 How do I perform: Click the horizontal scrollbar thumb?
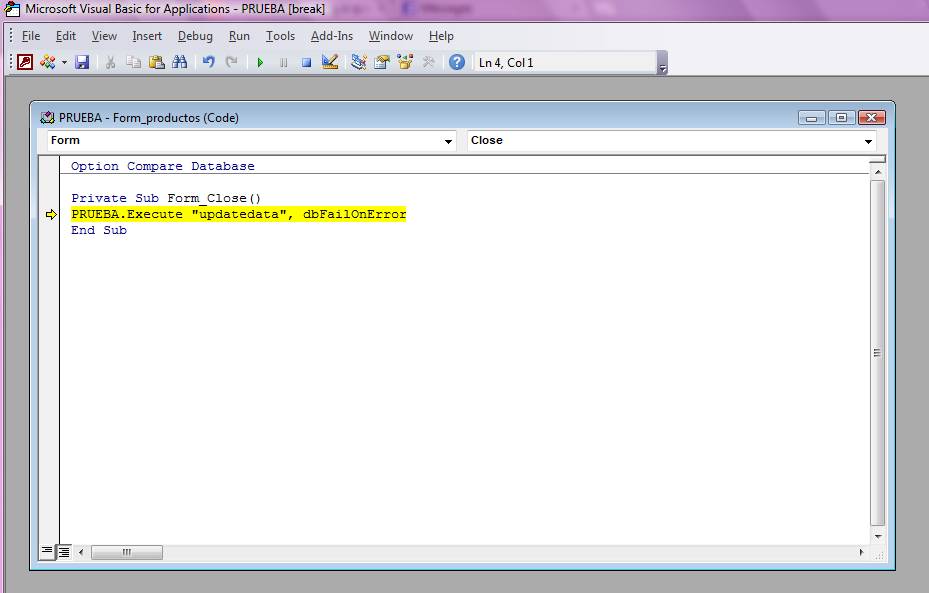point(127,552)
